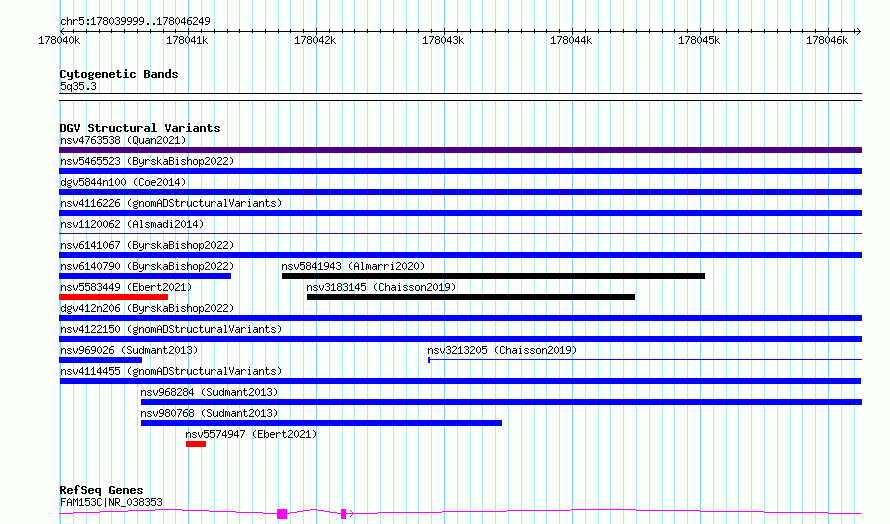Click the nsv6140790 (ByrskaBishop2022) label
This screenshot has height=524, width=890.
(x=147, y=266)
